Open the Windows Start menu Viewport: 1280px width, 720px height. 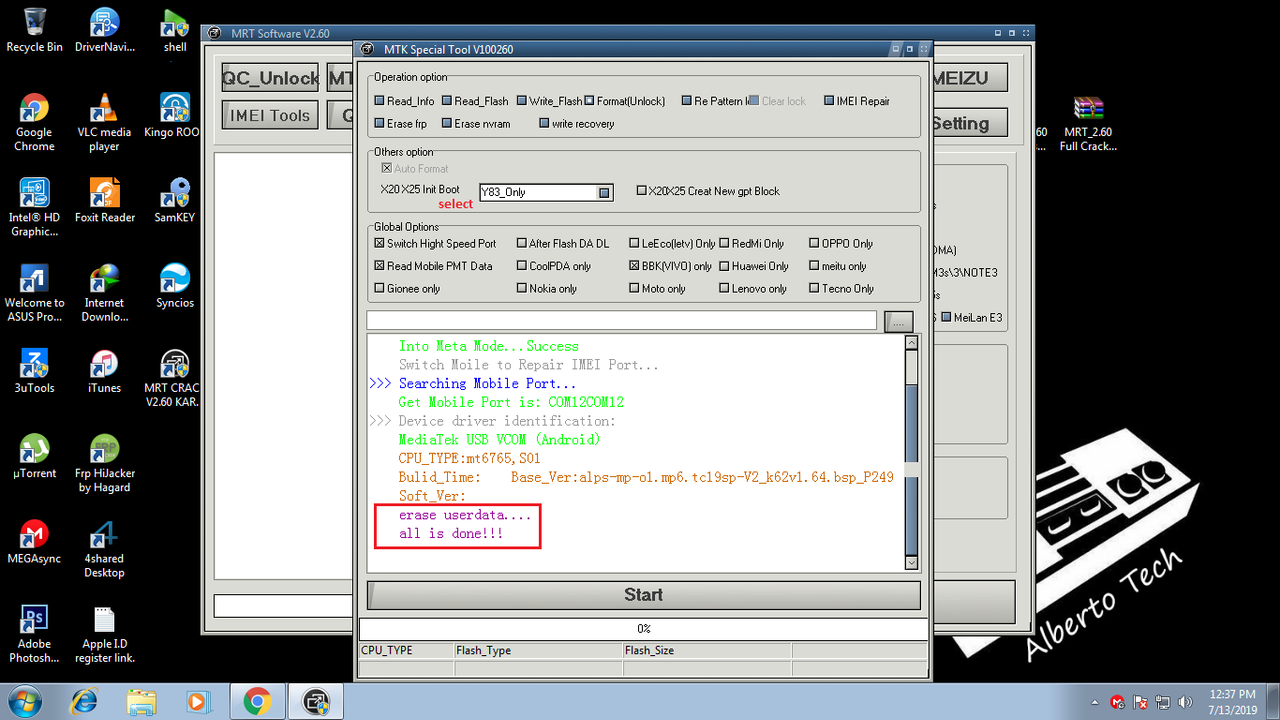[x=24, y=701]
